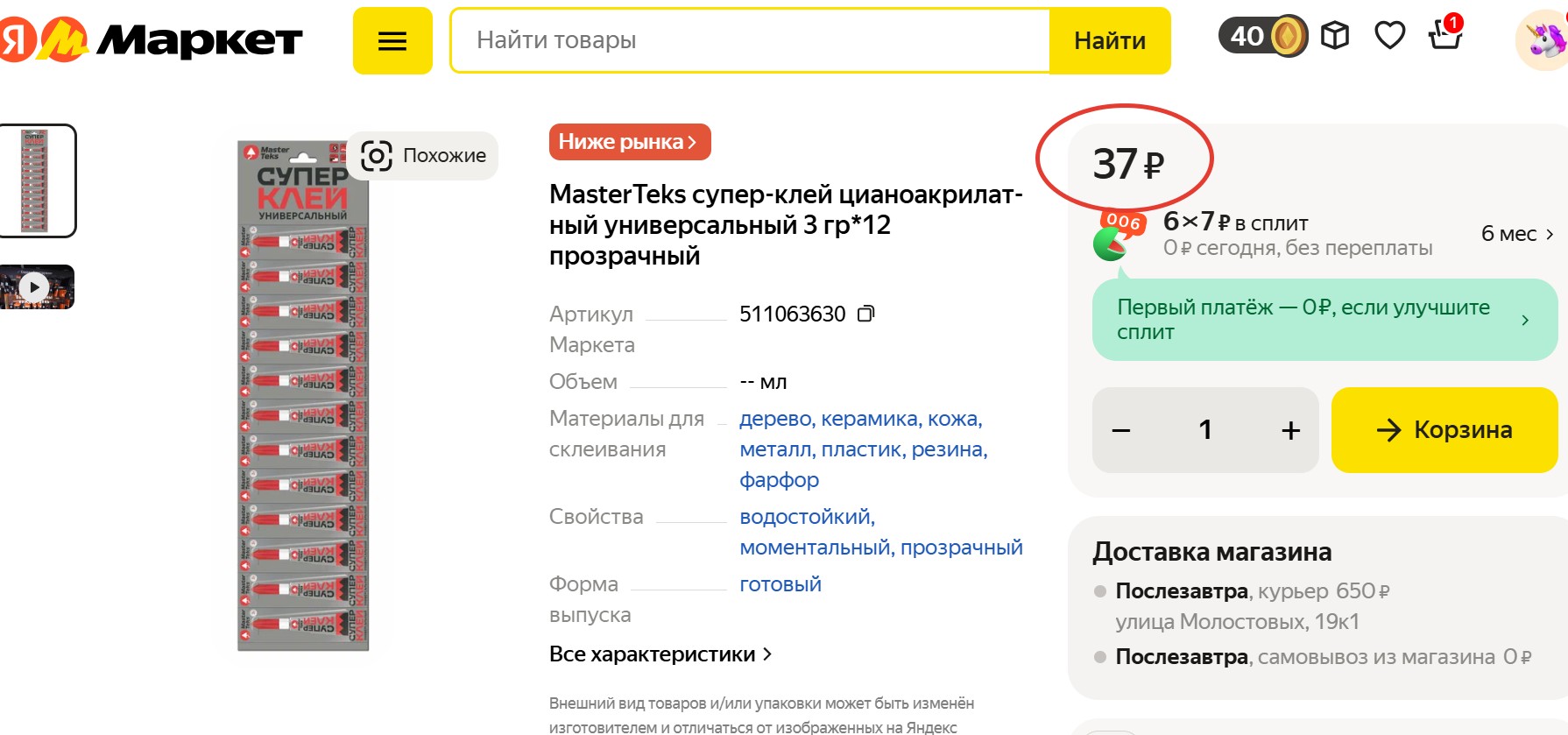Click the 'Похожие' similar items button
The width and height of the screenshot is (1568, 735).
click(423, 156)
